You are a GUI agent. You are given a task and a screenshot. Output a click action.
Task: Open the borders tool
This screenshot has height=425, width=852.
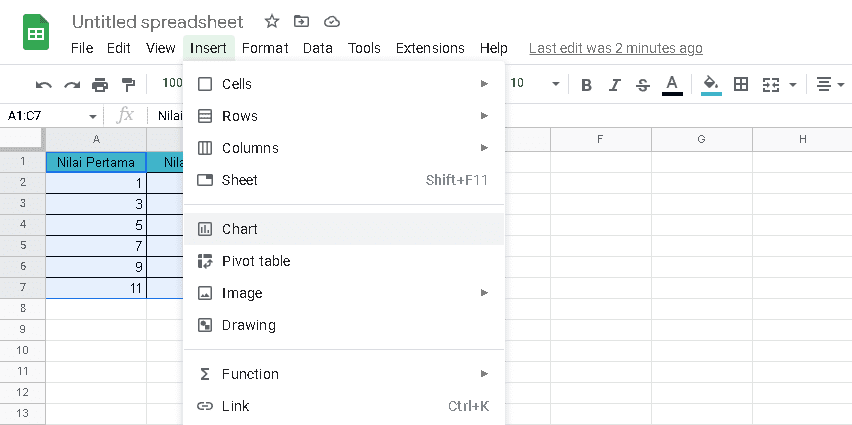(741, 84)
